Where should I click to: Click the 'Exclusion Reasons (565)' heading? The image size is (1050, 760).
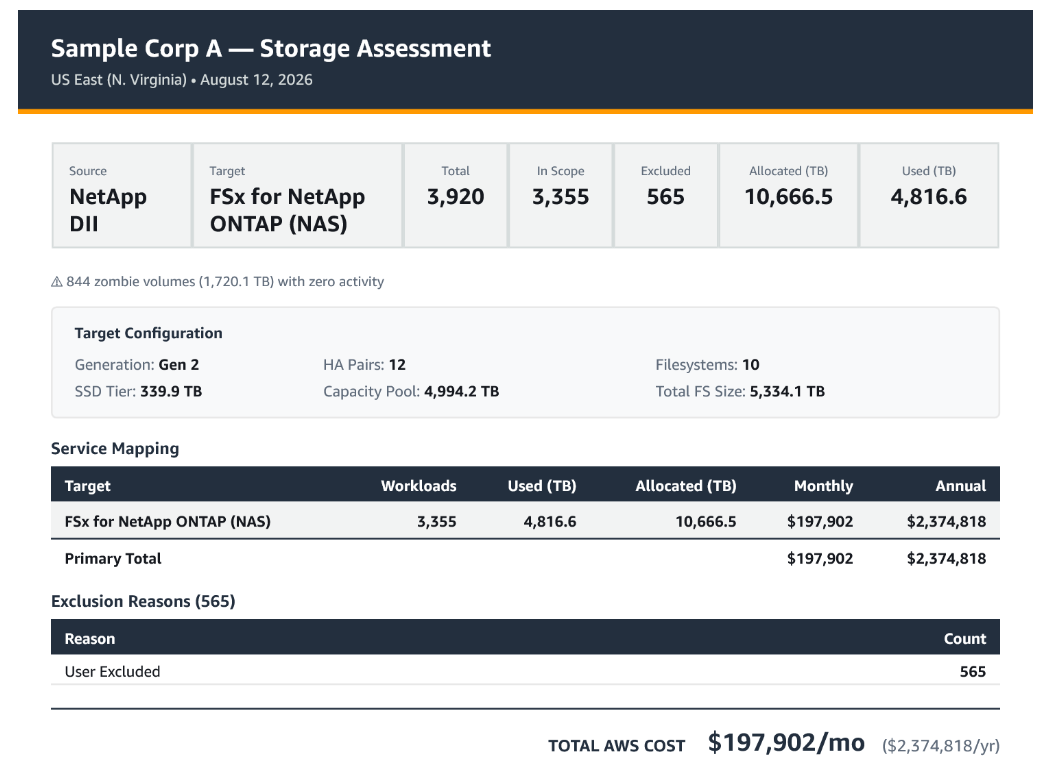coord(143,601)
